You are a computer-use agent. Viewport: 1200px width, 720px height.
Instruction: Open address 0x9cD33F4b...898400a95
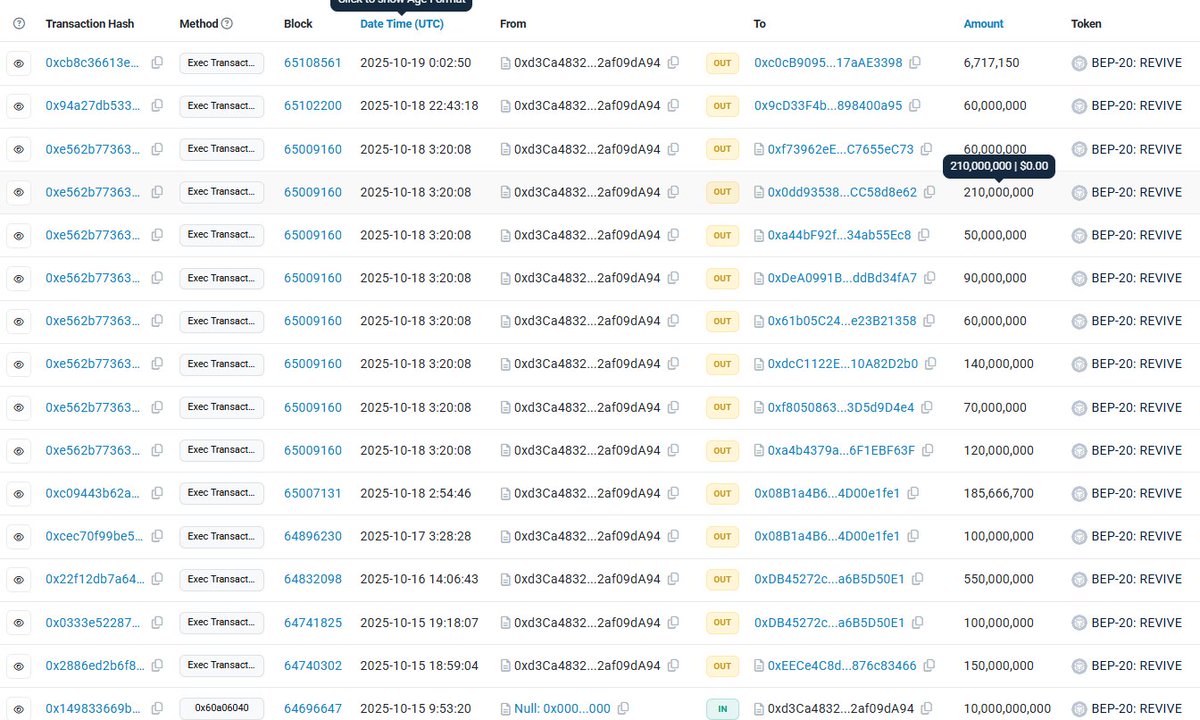pos(828,106)
